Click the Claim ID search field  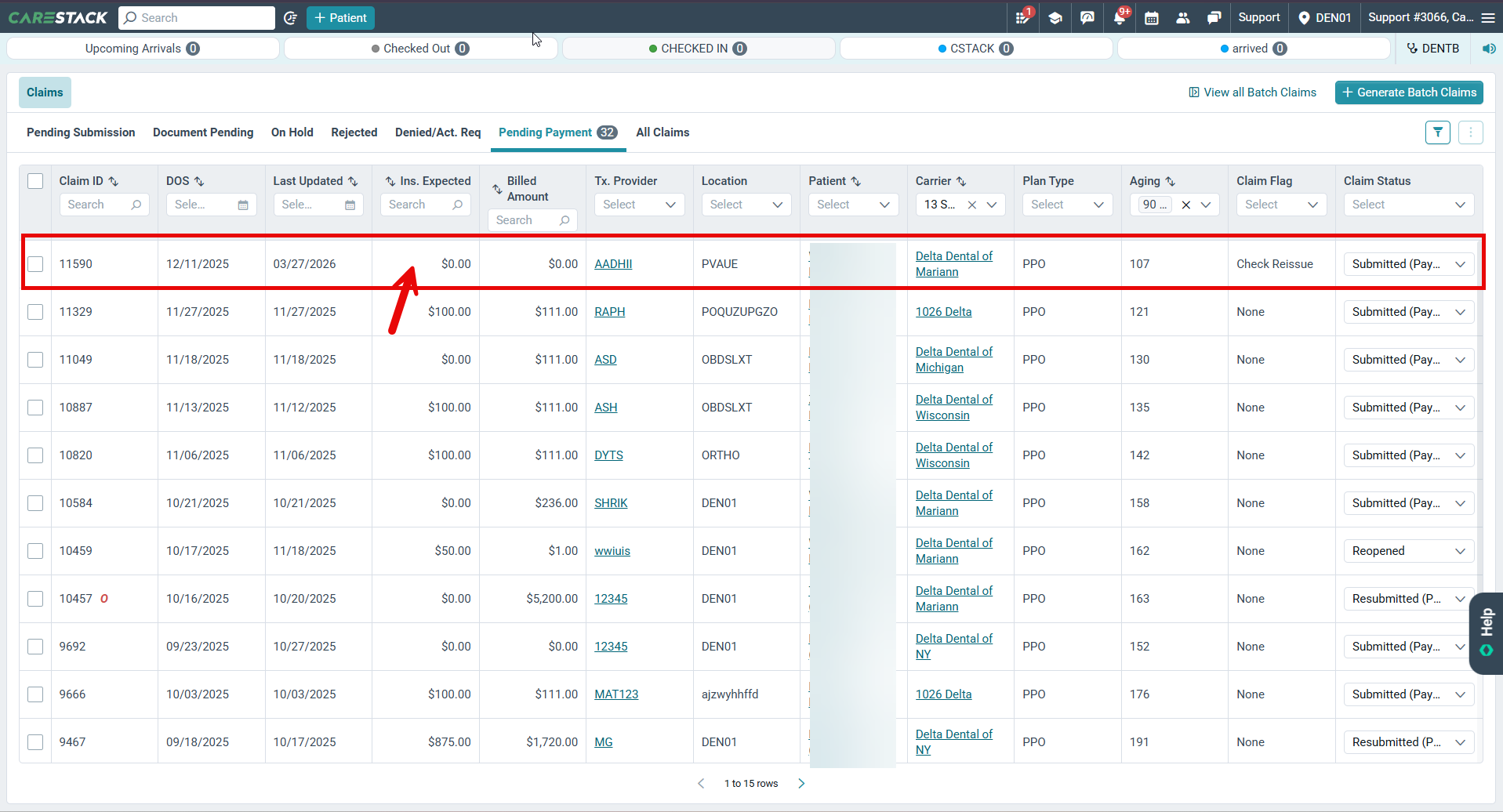(x=104, y=205)
